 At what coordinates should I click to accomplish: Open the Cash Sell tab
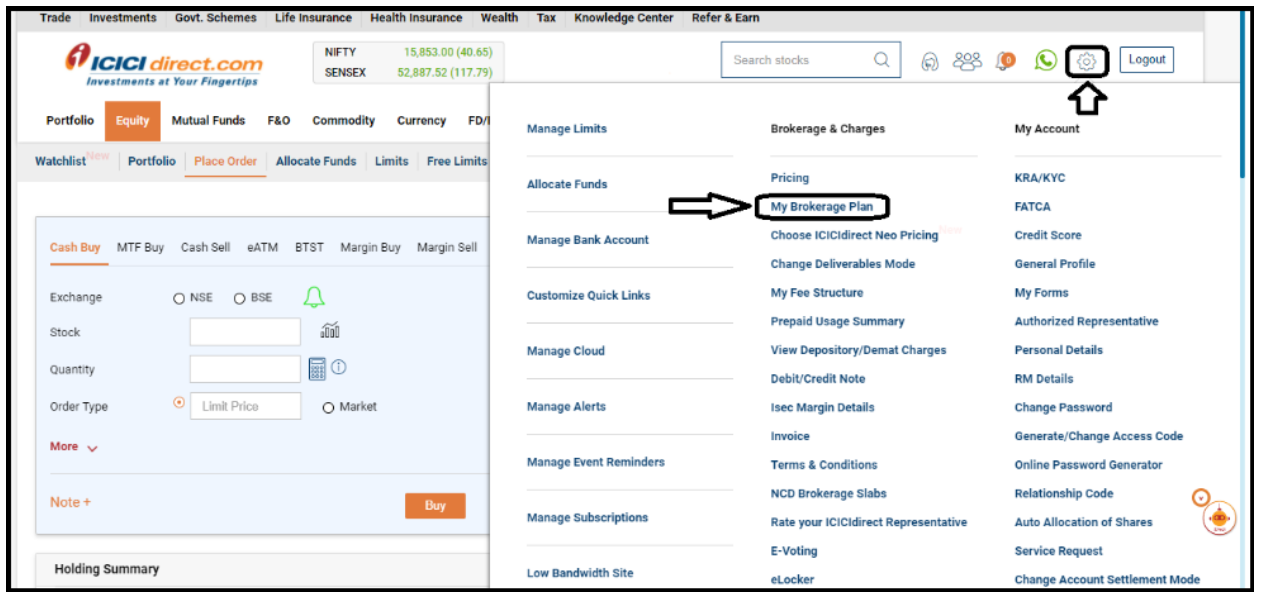205,247
